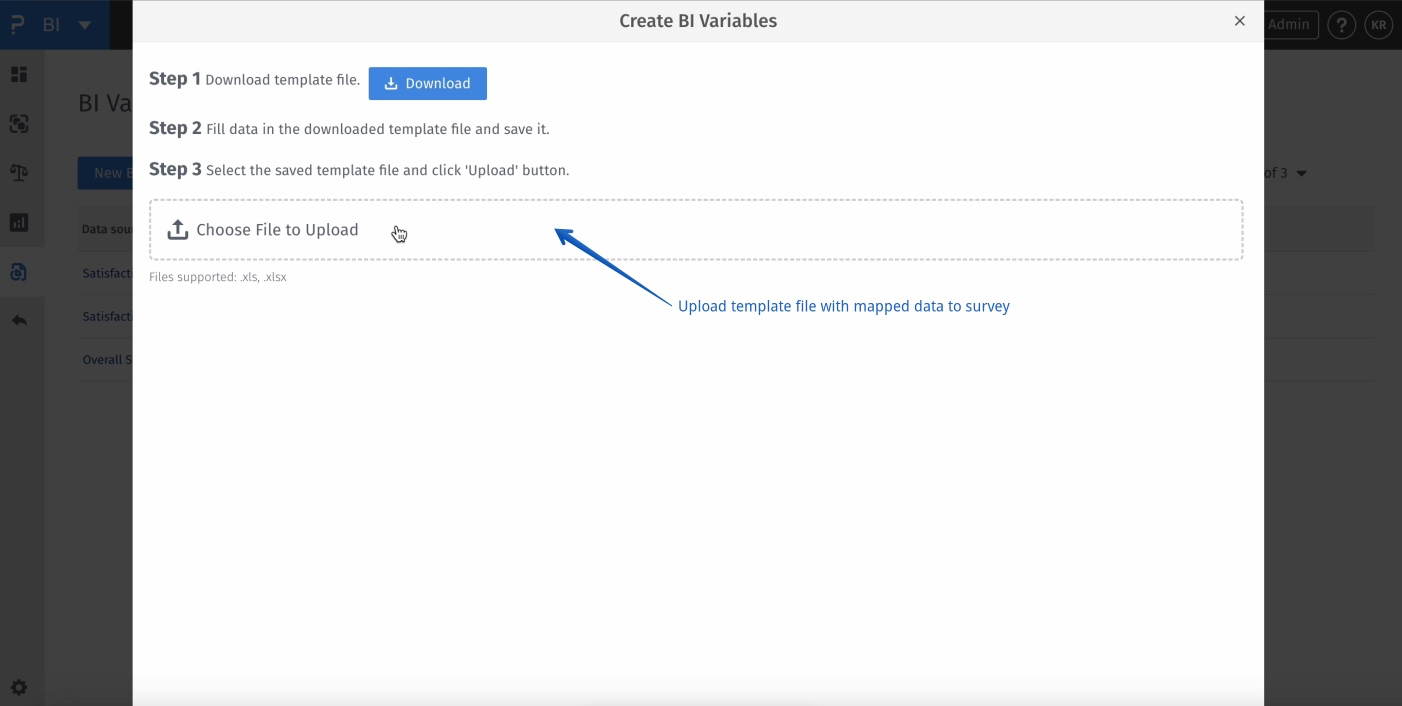Open the settings gear at sidebar bottom
Viewport: 1402px width, 706px height.
coord(20,687)
